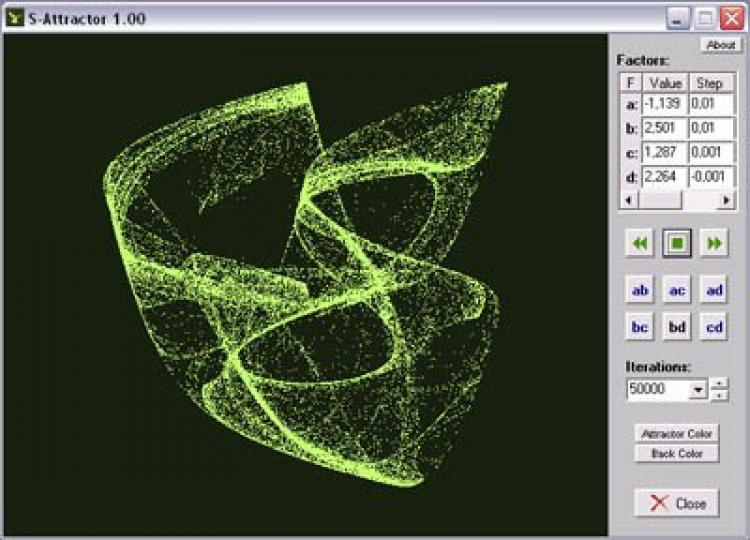Click factor c value cell 1,287

[664, 153]
